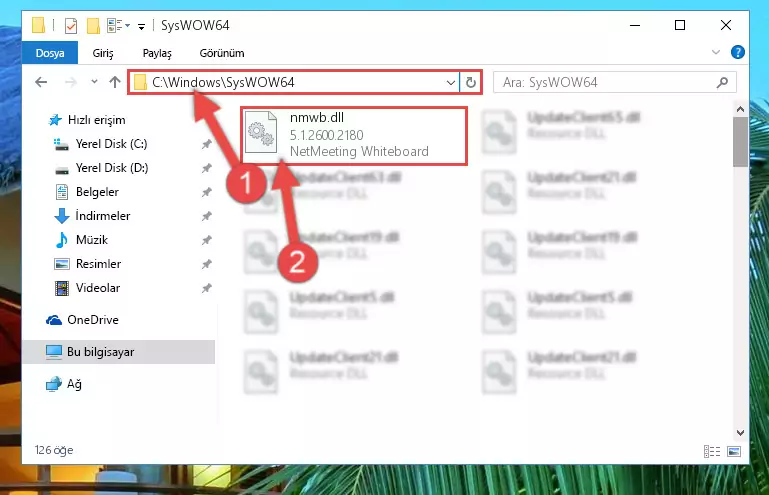Switch to the Görünüm ribbon tab
Screen dimensions: 769x495
(222, 53)
